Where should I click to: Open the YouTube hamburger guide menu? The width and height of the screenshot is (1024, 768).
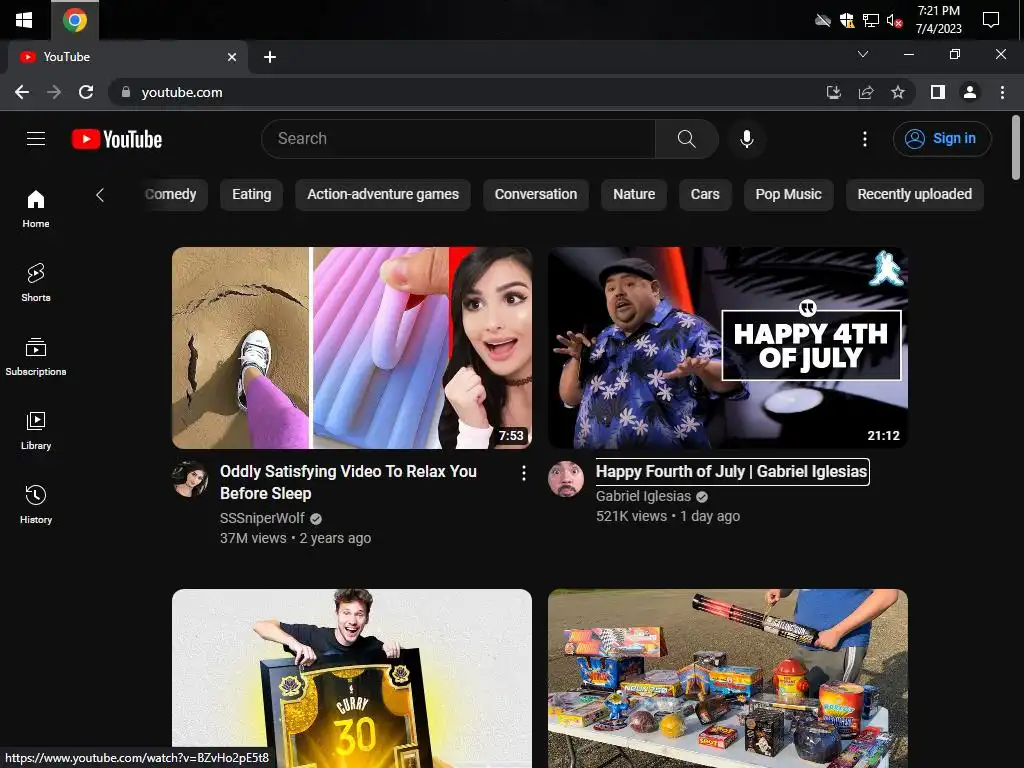36,138
